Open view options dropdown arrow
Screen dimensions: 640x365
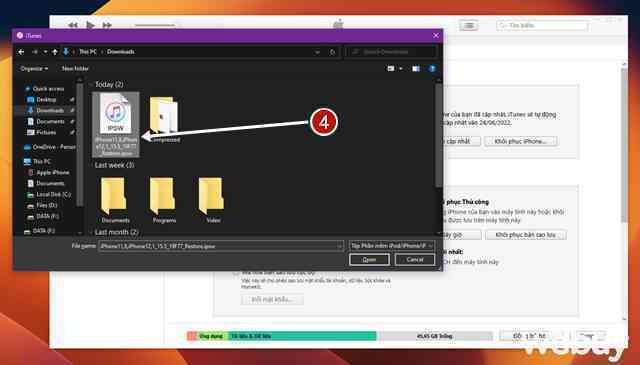[x=401, y=69]
